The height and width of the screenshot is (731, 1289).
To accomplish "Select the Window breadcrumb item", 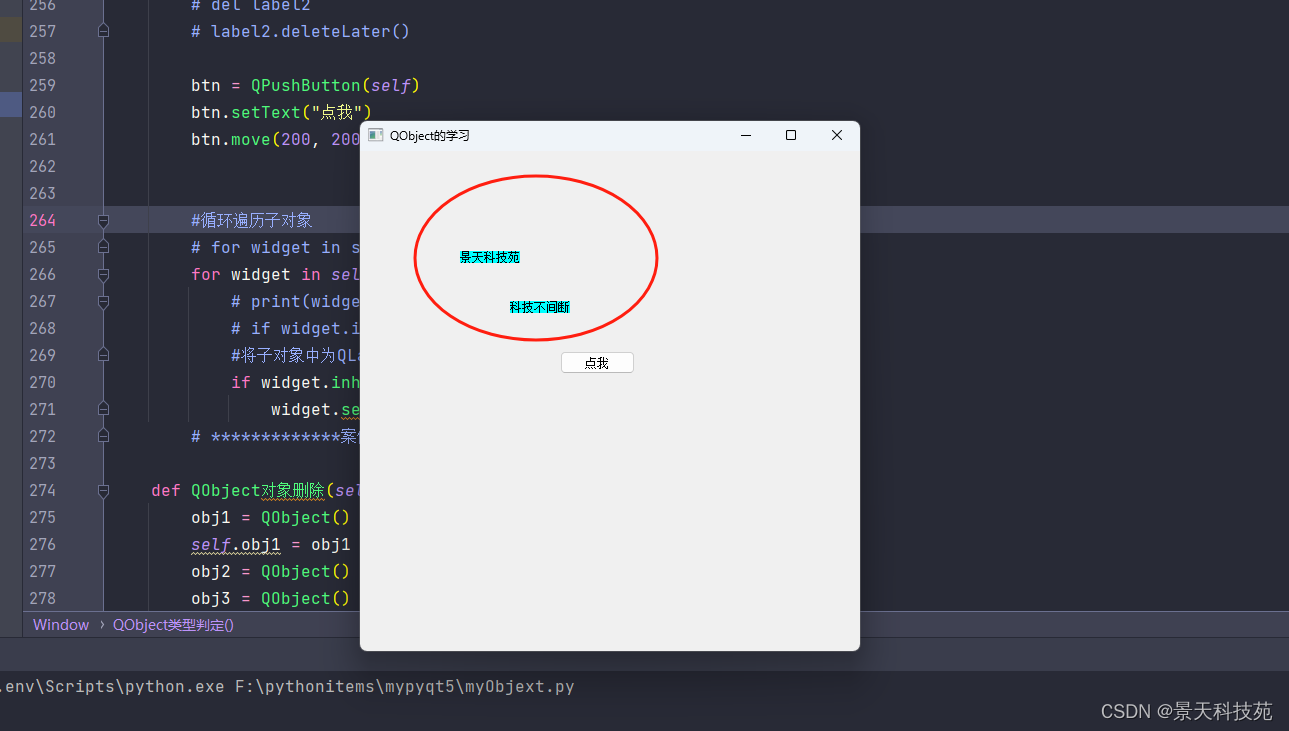I will coord(61,625).
